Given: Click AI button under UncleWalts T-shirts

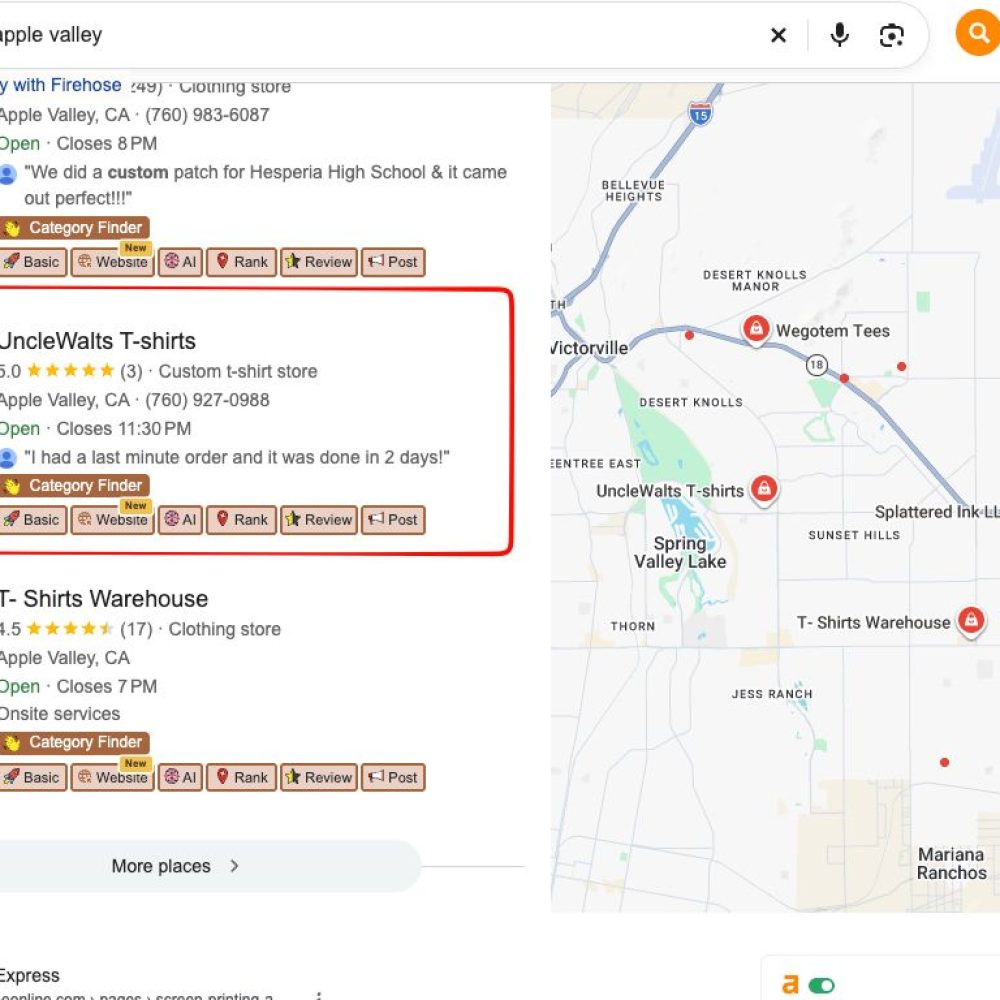Looking at the screenshot, I should pos(180,520).
